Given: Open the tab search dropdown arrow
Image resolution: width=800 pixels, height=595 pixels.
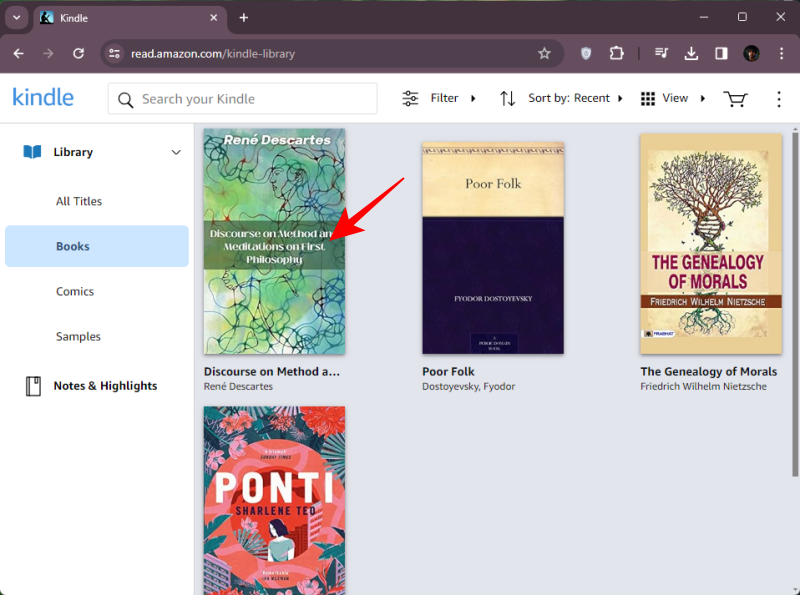Looking at the screenshot, I should pyautogui.click(x=16, y=18).
